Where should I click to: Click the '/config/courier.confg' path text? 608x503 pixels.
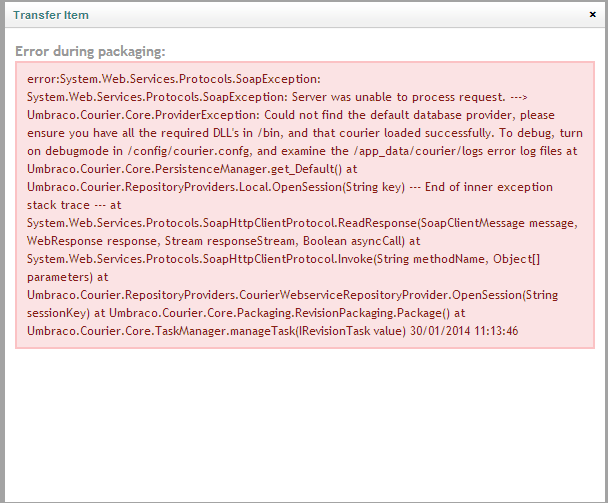coord(188,151)
